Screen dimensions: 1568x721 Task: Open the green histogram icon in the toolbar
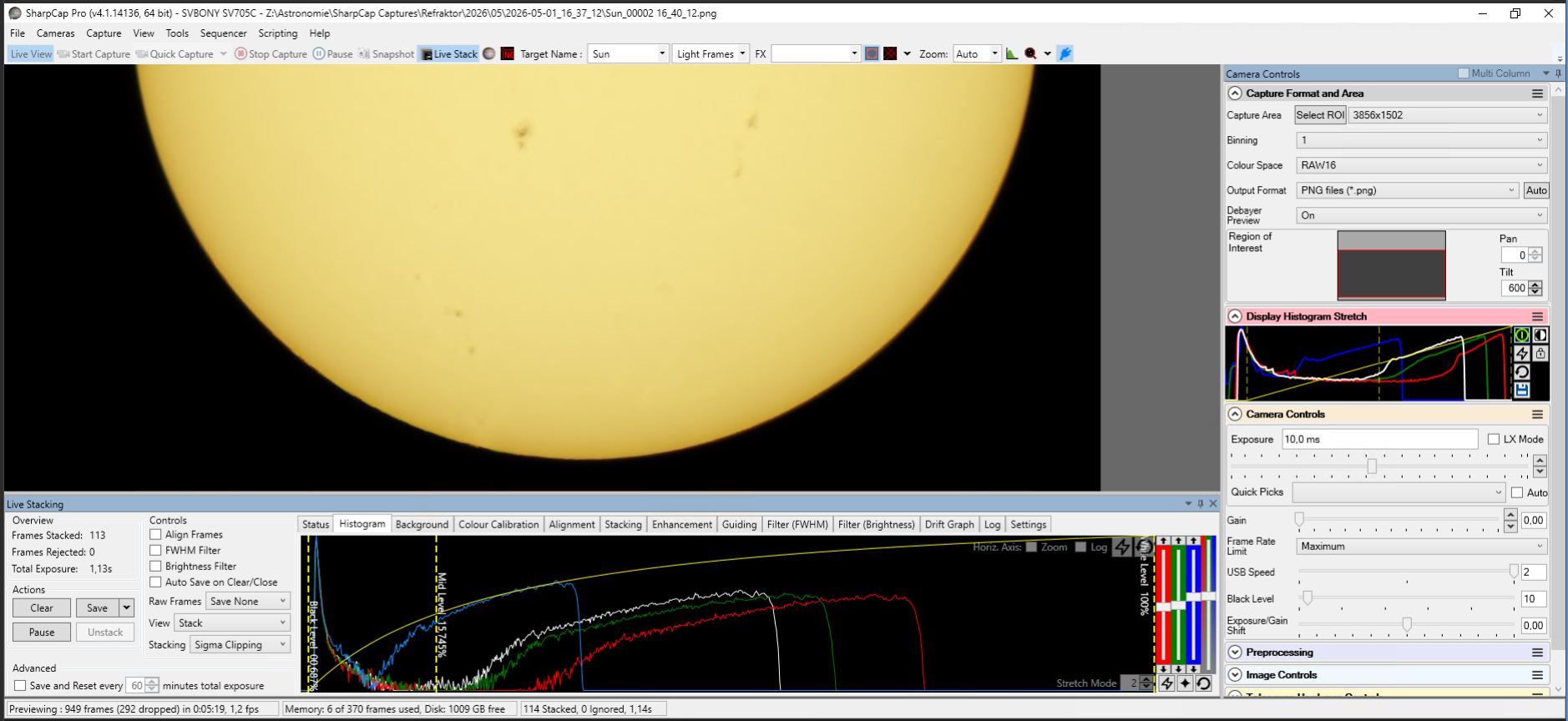click(x=1012, y=53)
